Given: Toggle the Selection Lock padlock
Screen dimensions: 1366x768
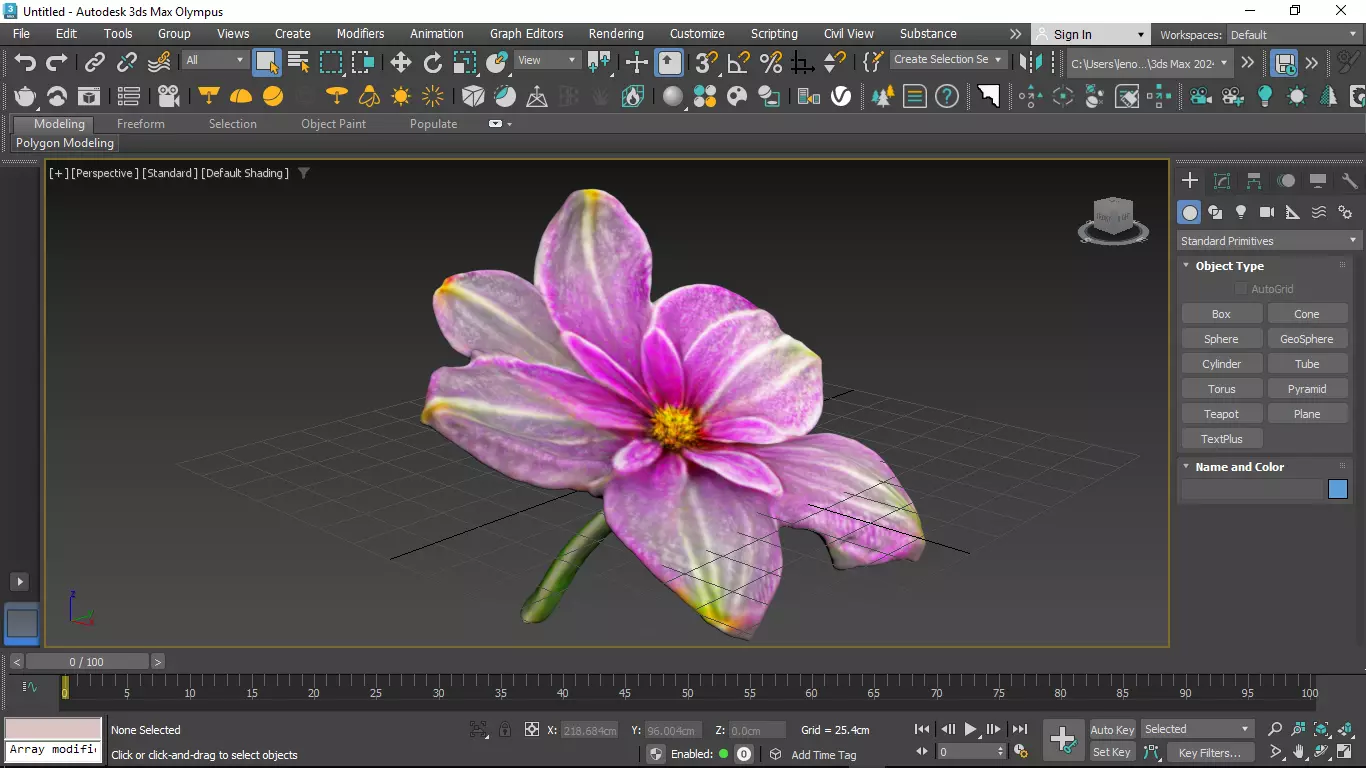Looking at the screenshot, I should [x=505, y=730].
